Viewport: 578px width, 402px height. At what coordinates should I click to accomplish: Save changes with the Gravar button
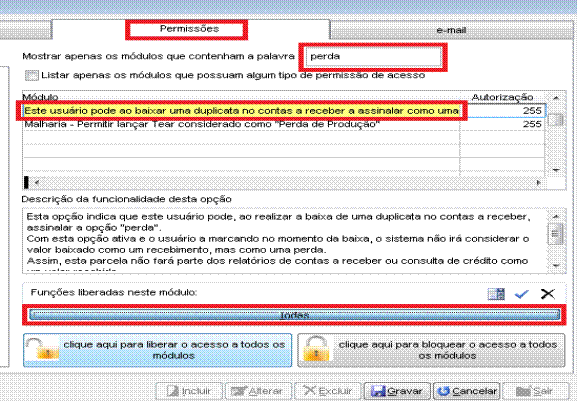coord(397,391)
